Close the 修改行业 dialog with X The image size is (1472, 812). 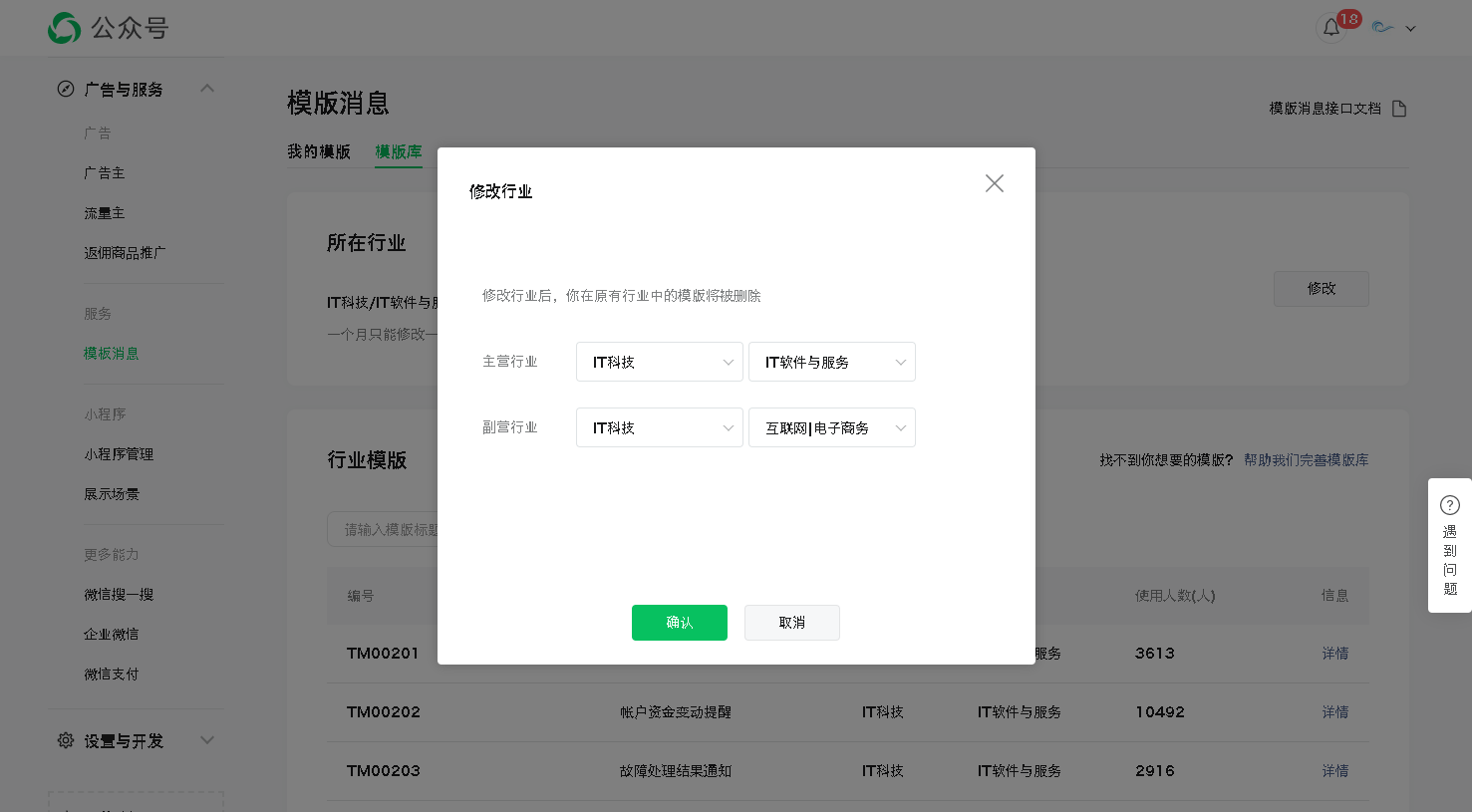coord(994,183)
